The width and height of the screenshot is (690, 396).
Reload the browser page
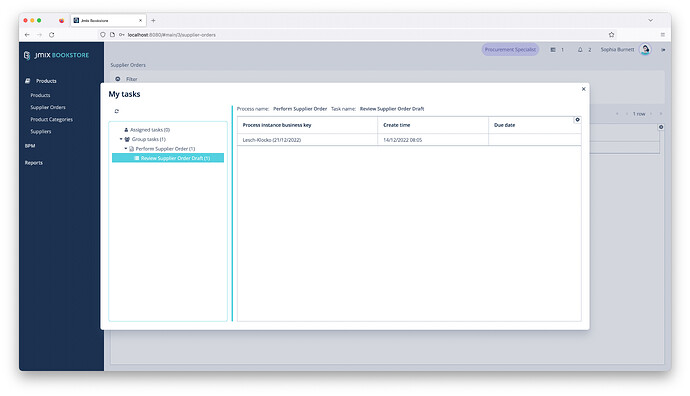click(51, 35)
